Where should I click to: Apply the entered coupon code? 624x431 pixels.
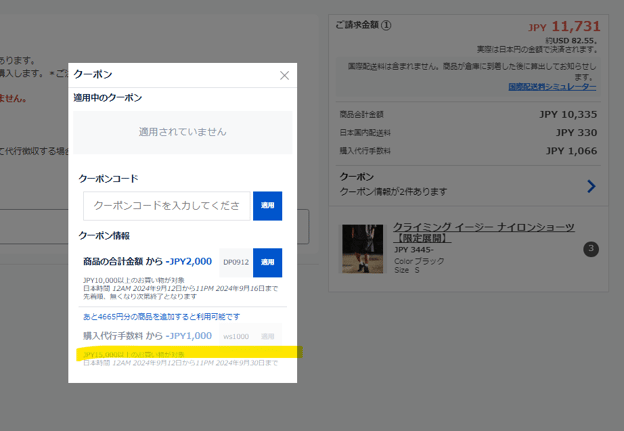pos(267,206)
